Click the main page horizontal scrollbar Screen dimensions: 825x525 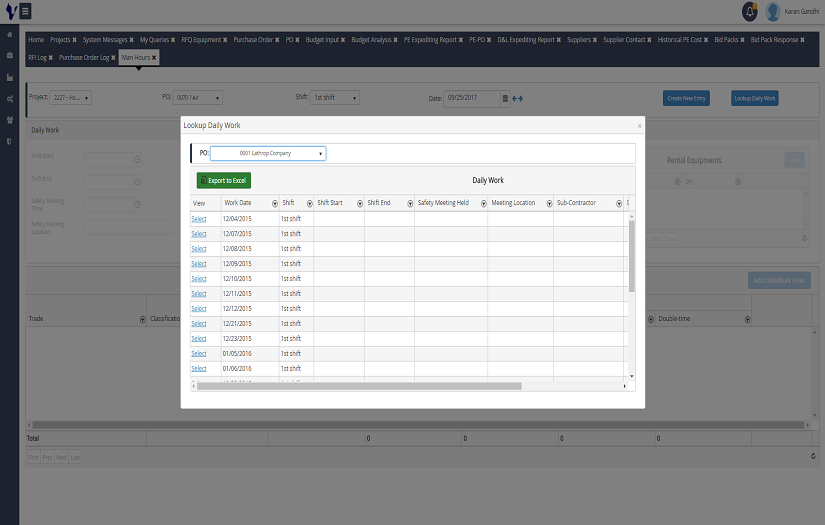point(418,425)
